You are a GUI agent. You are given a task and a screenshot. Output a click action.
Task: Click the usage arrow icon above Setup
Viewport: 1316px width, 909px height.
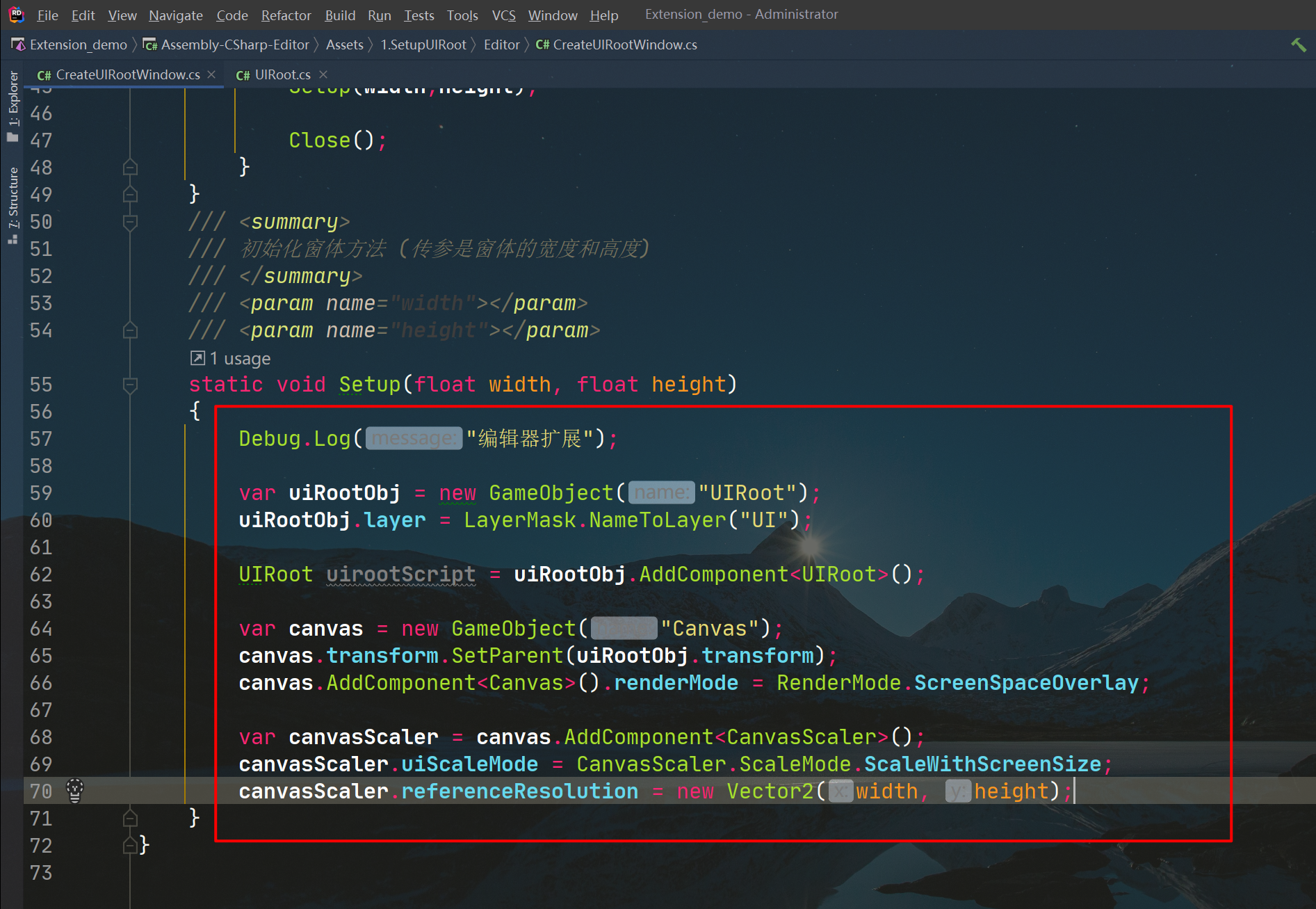pos(197,358)
